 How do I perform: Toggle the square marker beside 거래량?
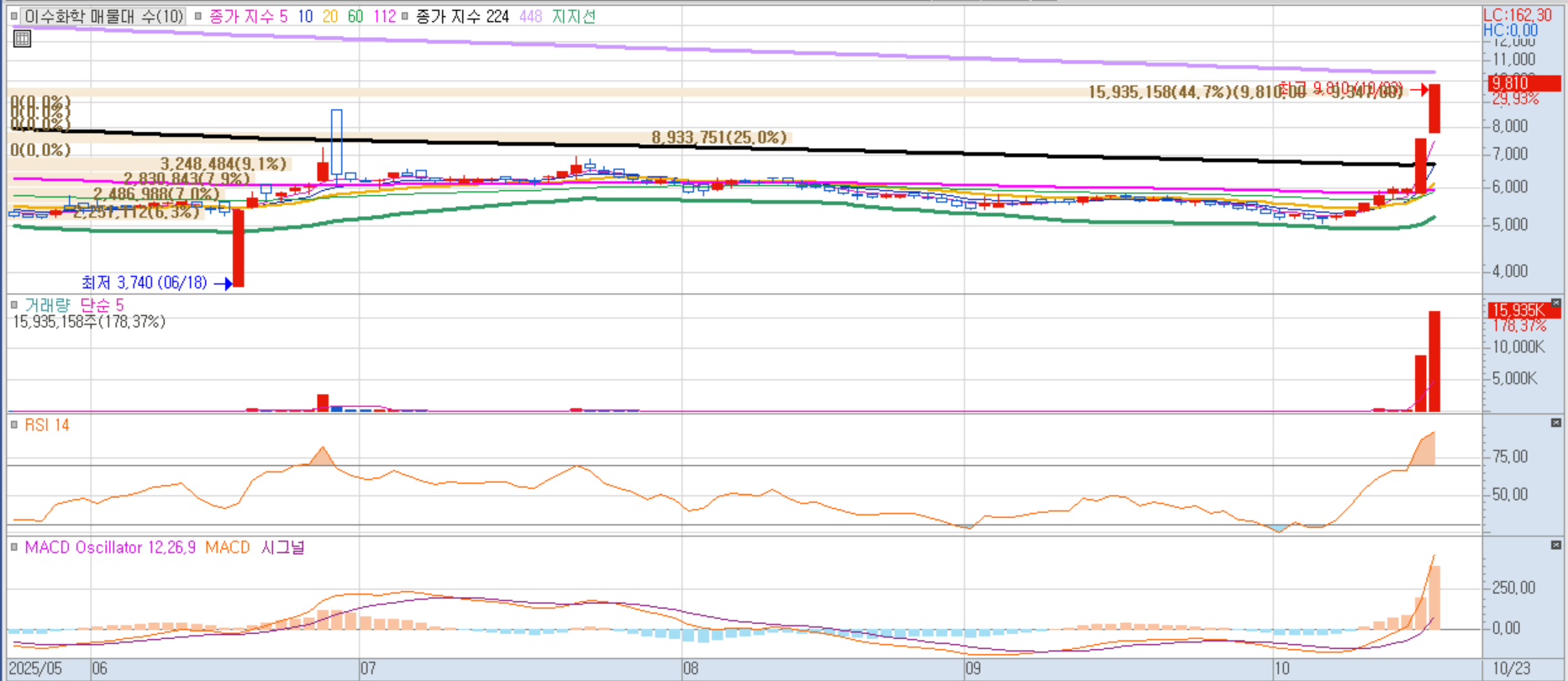tap(14, 305)
